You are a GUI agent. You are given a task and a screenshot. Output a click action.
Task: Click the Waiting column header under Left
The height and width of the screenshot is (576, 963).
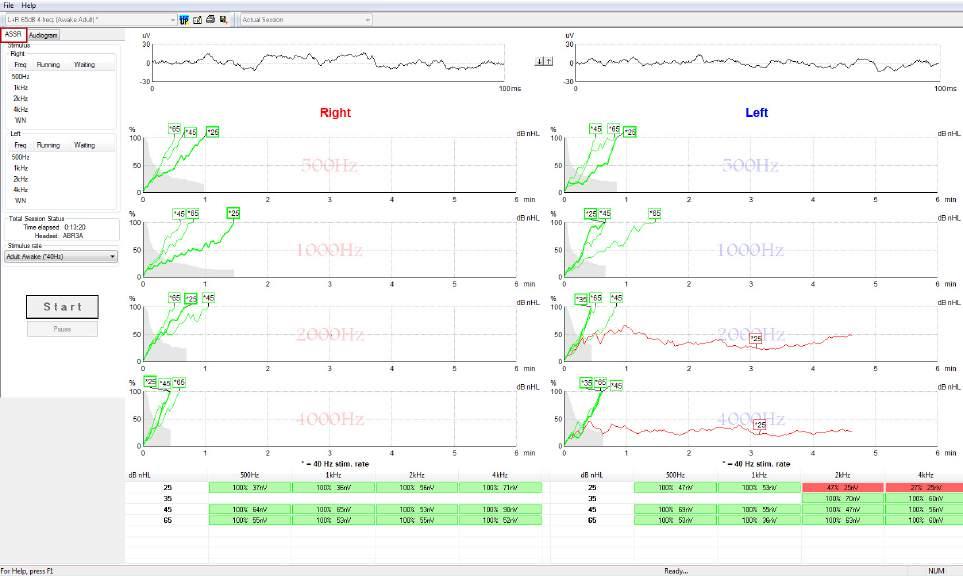point(84,146)
